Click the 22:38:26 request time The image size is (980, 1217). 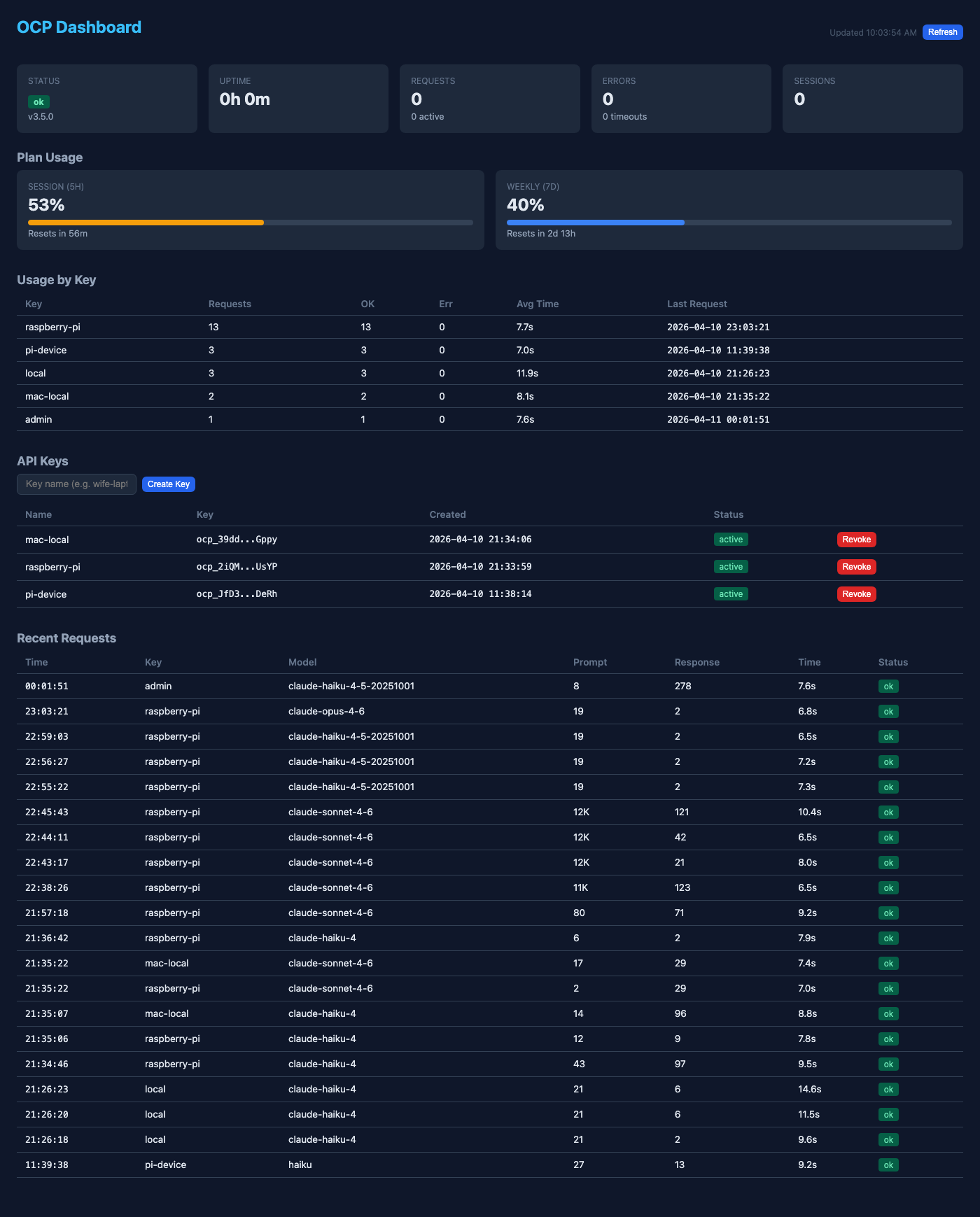[47, 888]
